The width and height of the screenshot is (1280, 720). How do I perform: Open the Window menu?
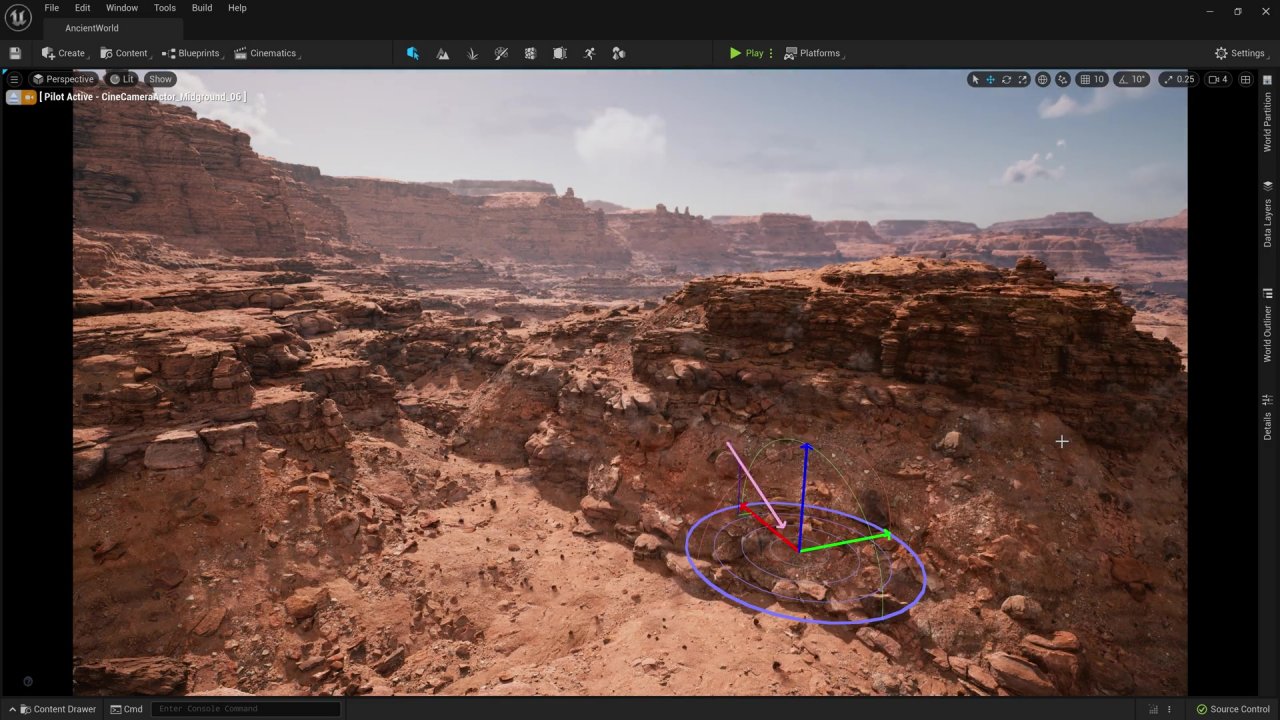click(x=122, y=8)
